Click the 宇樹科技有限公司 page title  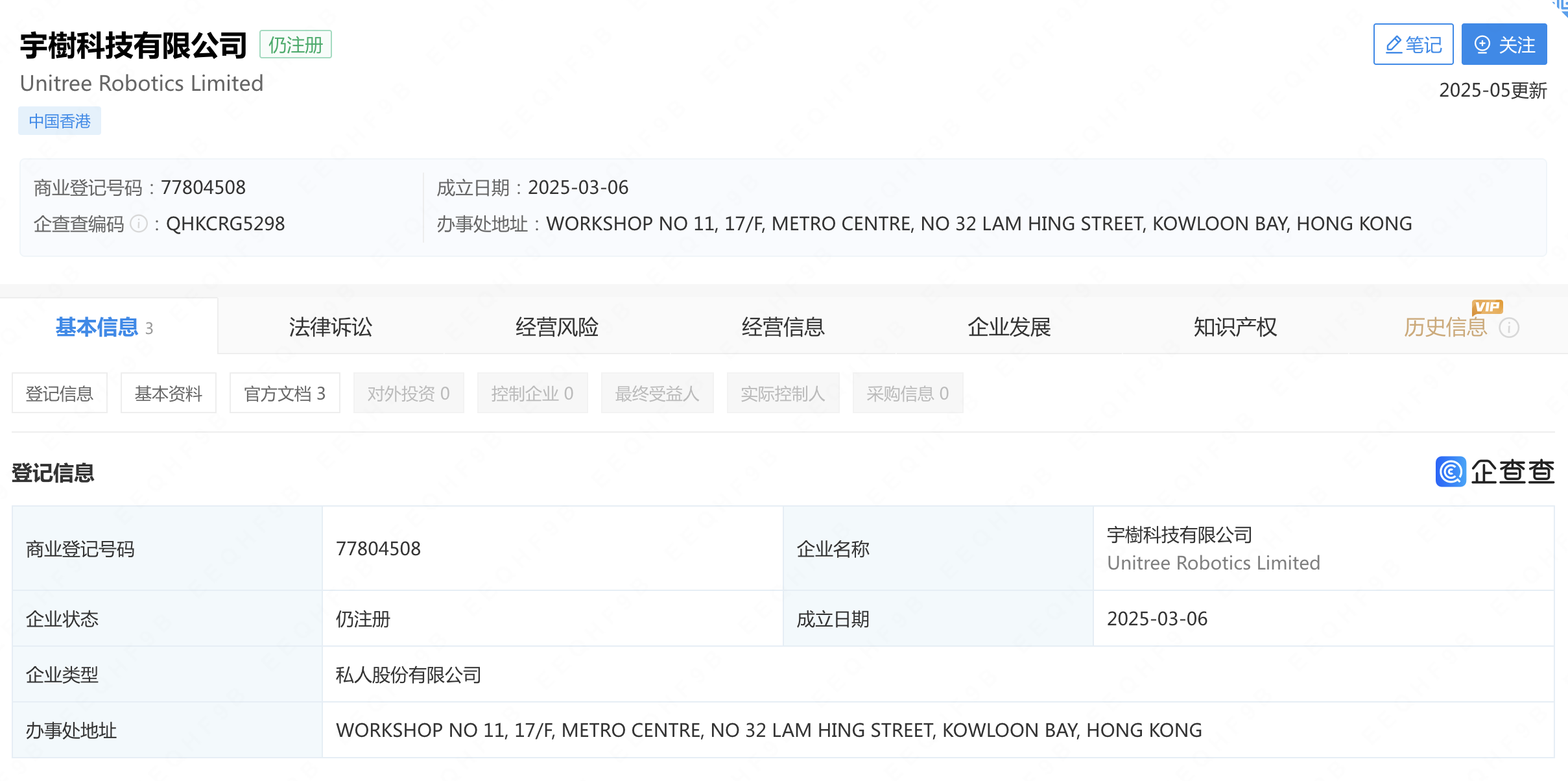click(x=134, y=45)
